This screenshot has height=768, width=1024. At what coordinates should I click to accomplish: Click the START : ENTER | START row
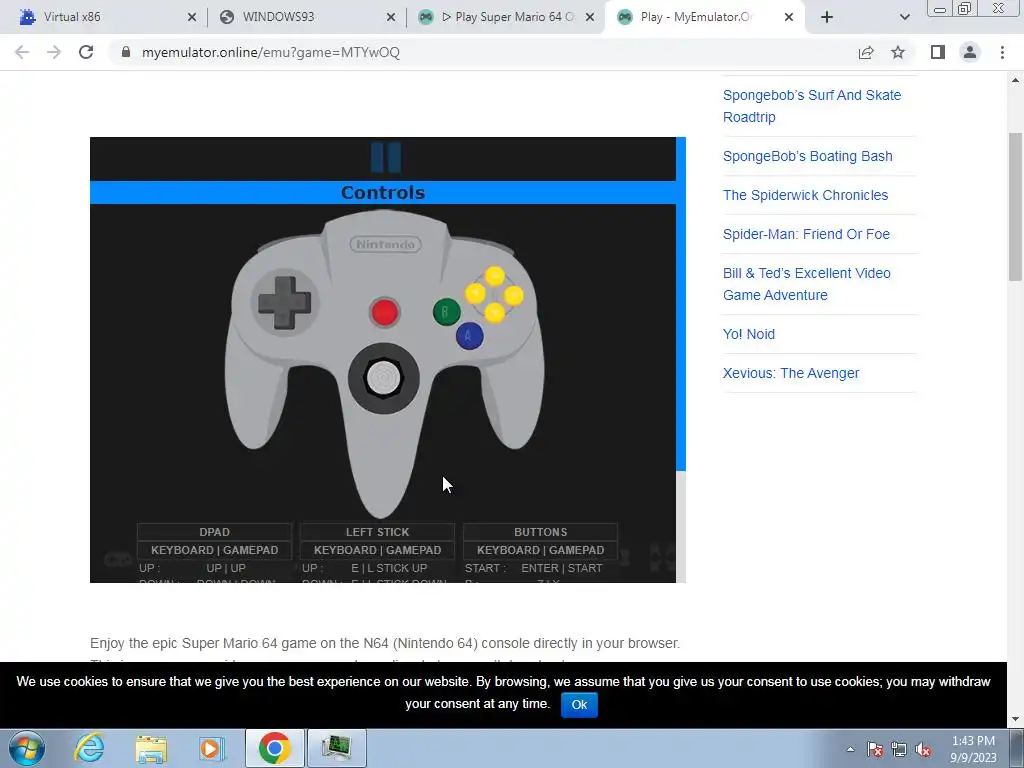click(534, 568)
